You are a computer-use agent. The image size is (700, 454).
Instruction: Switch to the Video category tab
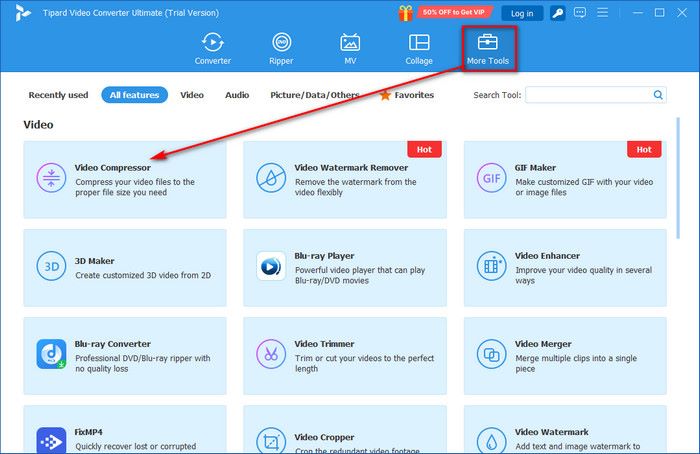192,95
